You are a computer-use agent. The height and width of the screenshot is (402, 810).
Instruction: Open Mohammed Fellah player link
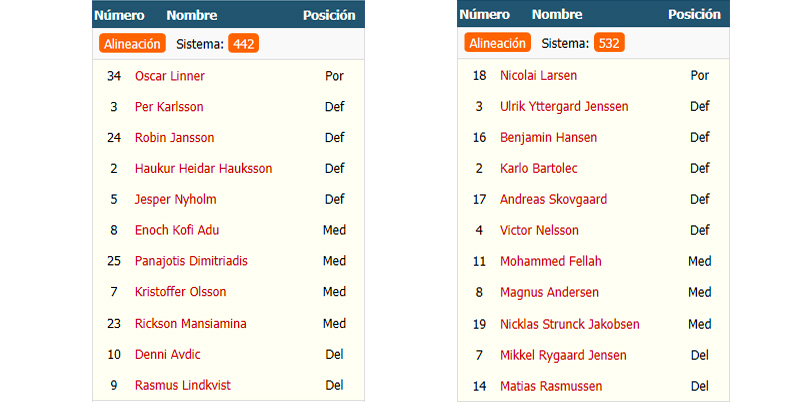pyautogui.click(x=551, y=261)
